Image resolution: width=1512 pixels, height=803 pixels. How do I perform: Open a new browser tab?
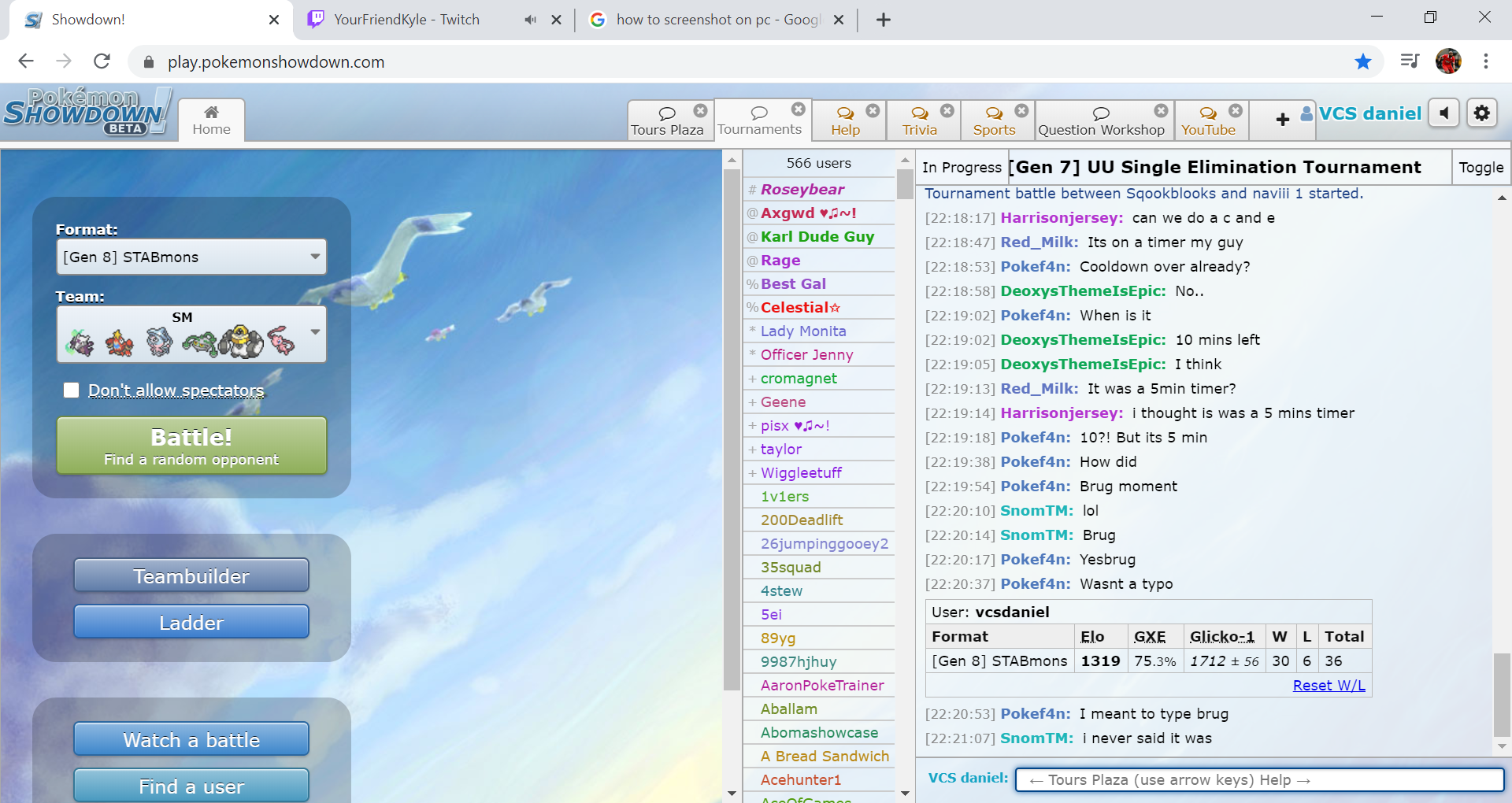coord(883,20)
